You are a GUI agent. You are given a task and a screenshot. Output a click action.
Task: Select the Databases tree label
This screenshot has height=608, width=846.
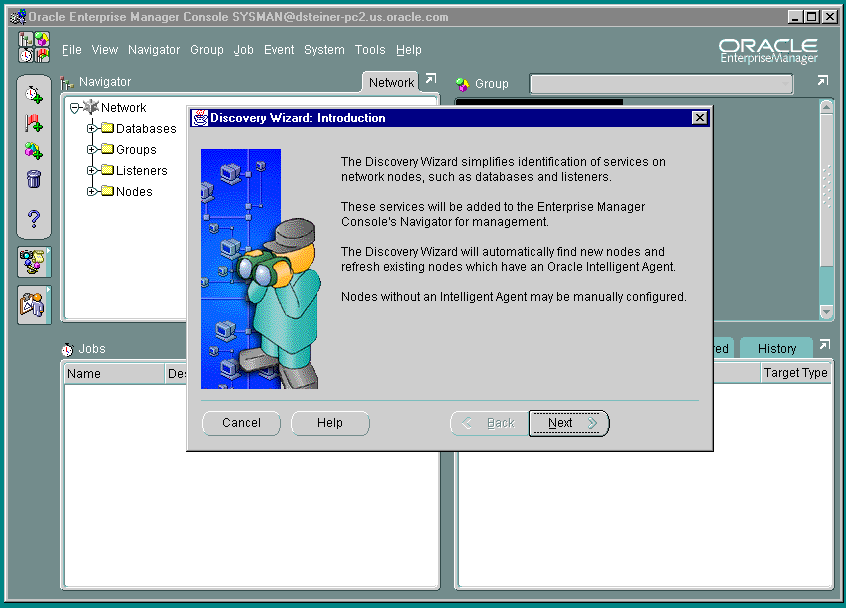tap(146, 128)
